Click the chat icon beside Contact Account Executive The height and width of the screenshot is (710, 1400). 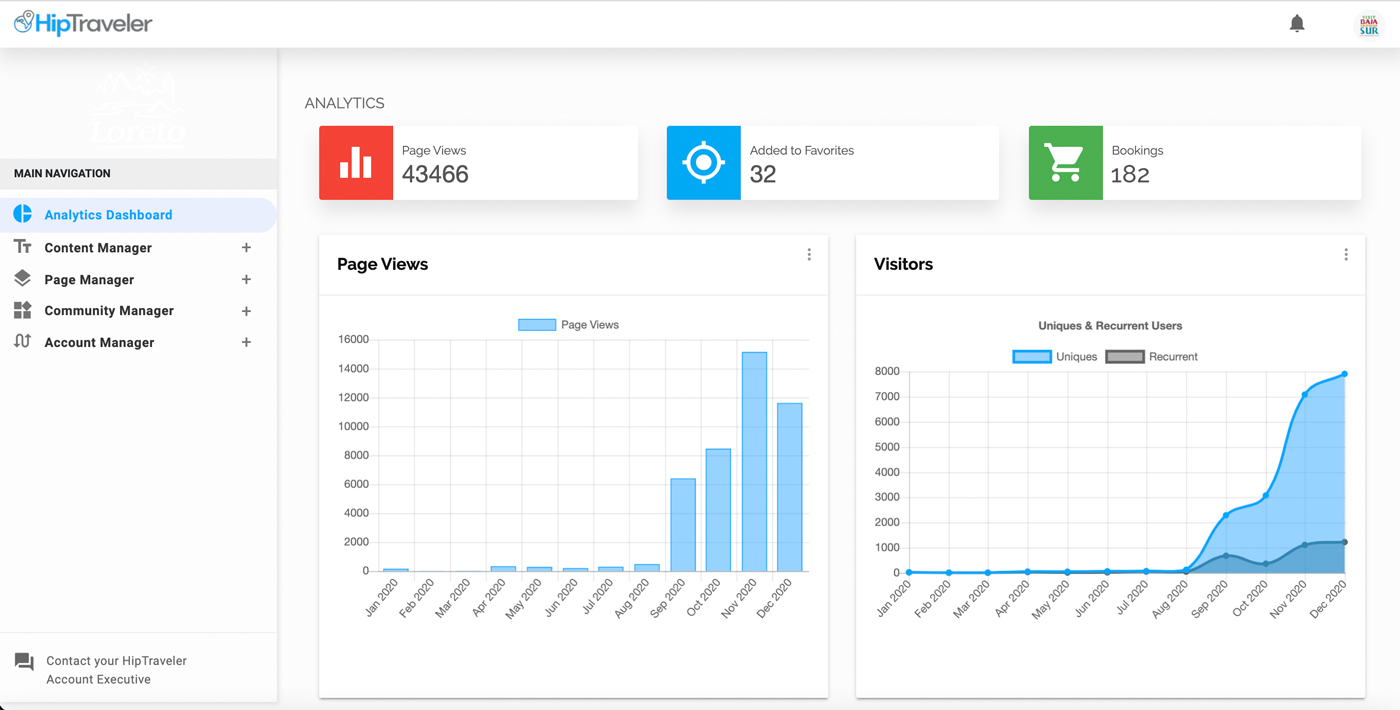[x=24, y=662]
